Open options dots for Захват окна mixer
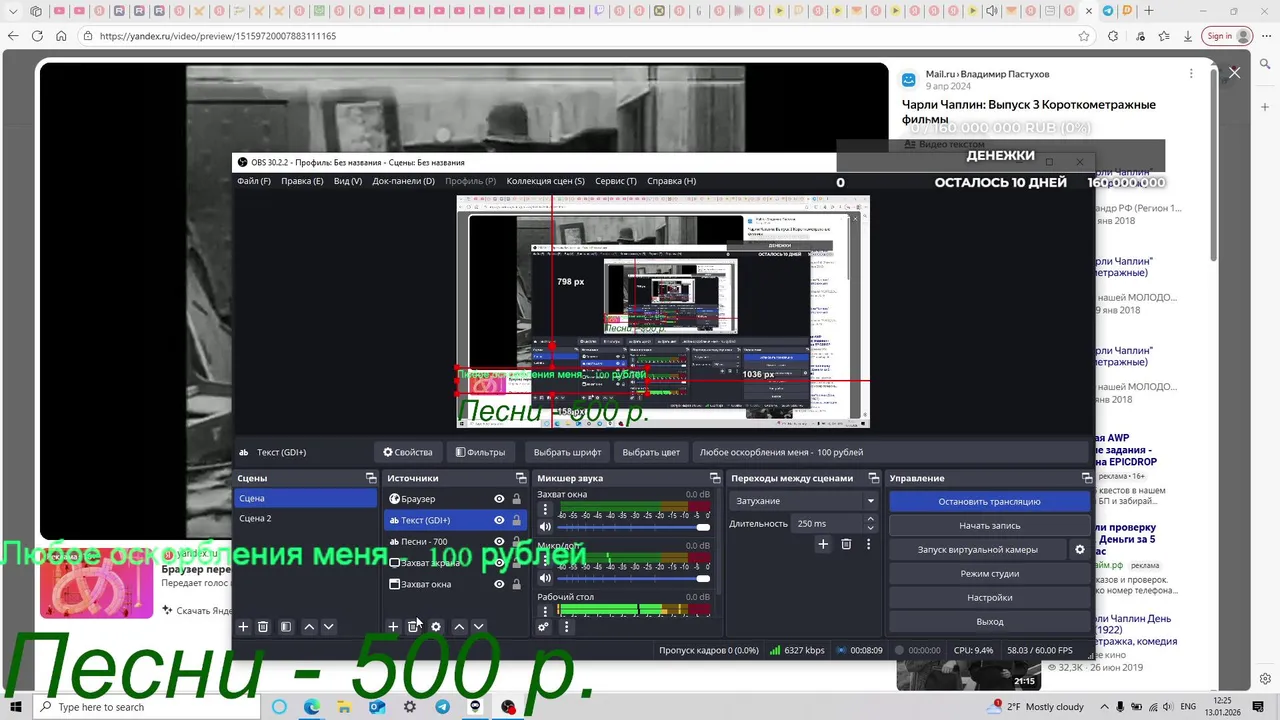 (545, 510)
